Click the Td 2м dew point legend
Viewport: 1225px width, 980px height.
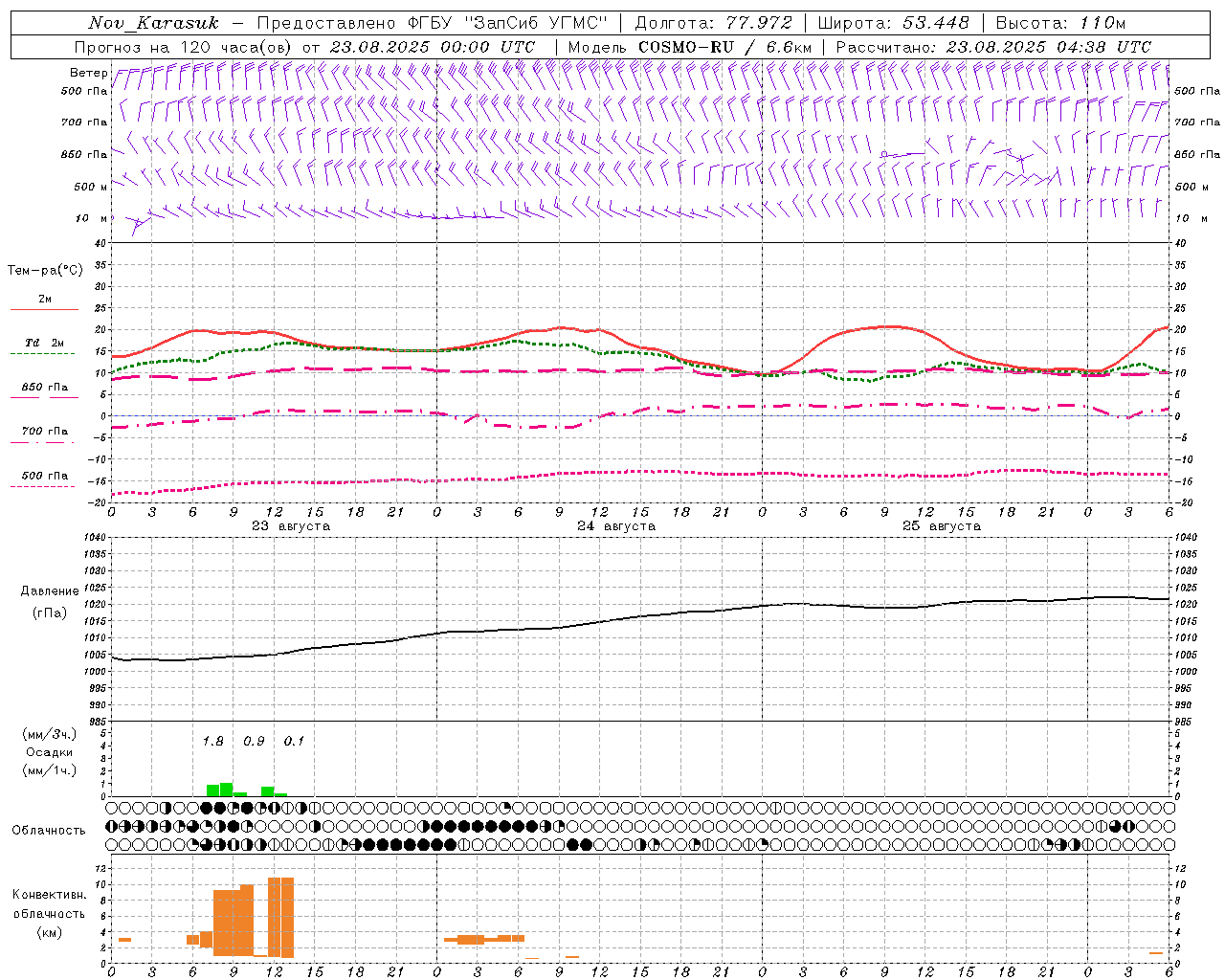[44, 343]
